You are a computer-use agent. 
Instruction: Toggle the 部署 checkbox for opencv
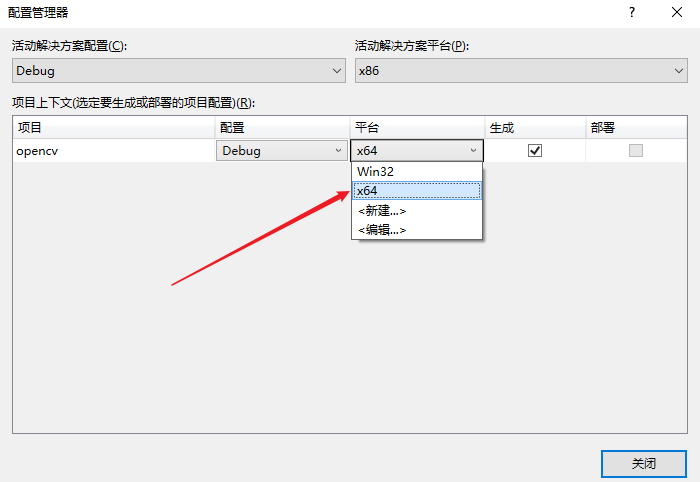(636, 151)
